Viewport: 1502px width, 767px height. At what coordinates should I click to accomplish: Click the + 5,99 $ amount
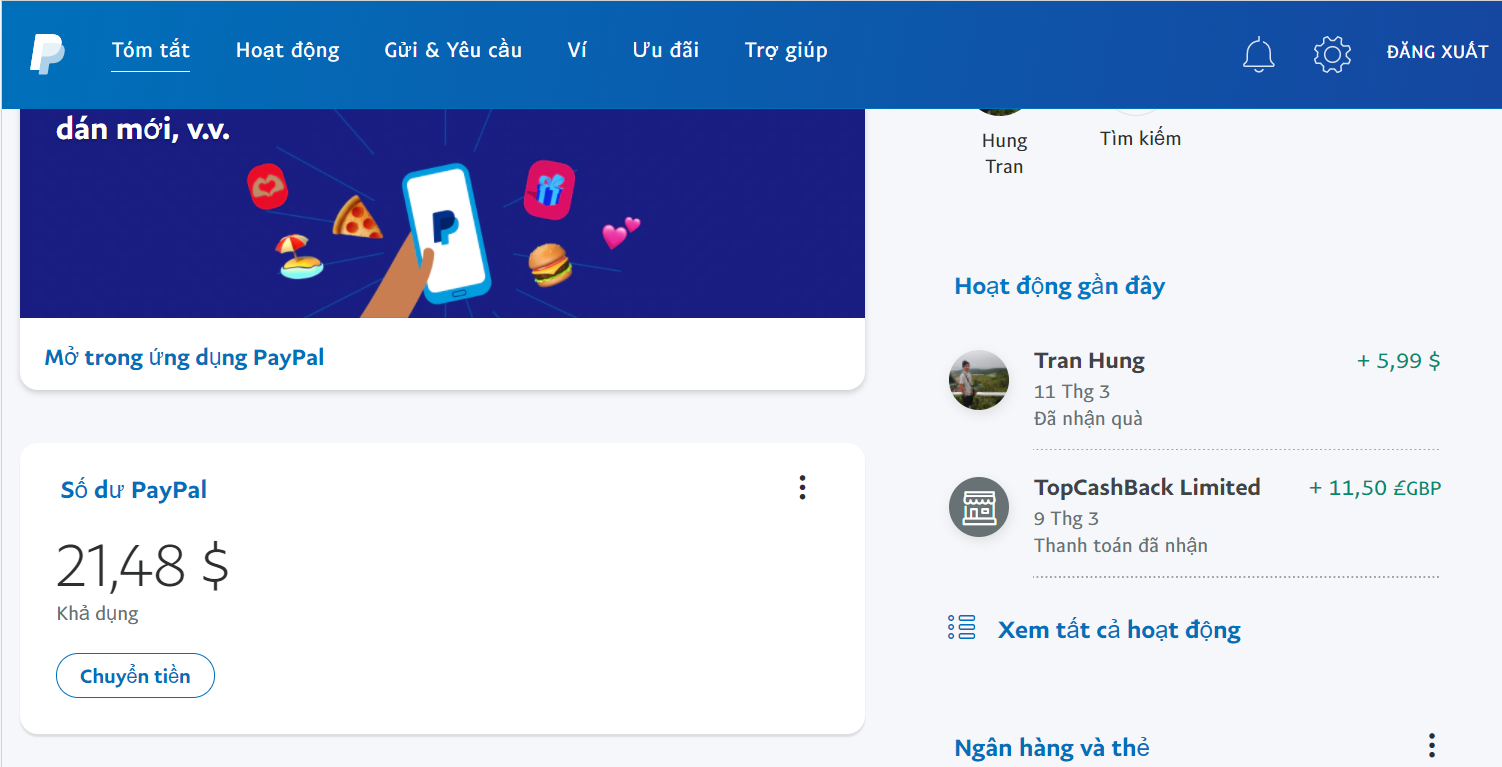[x=1399, y=361]
